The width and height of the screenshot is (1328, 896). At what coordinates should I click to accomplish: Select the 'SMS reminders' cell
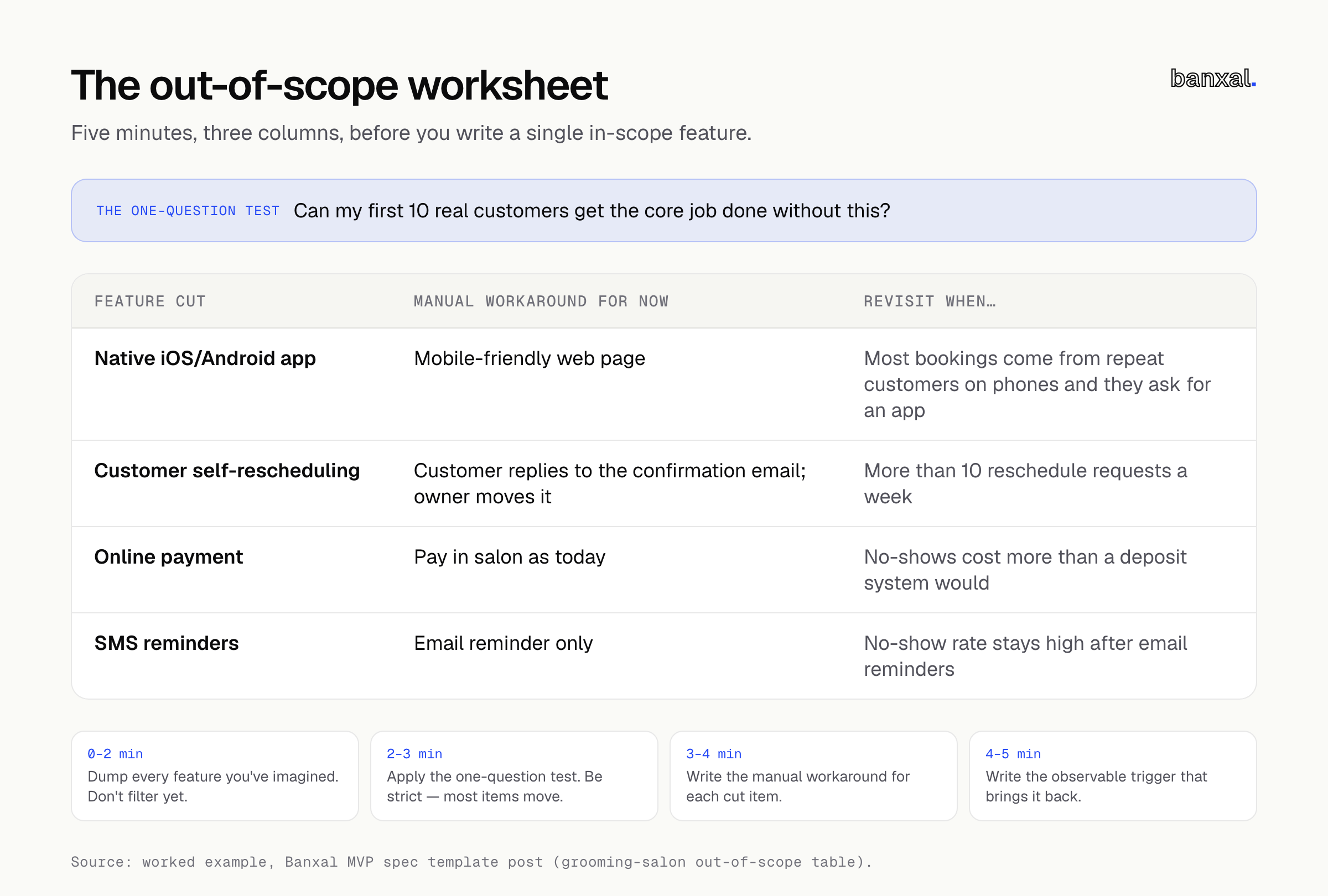click(167, 643)
